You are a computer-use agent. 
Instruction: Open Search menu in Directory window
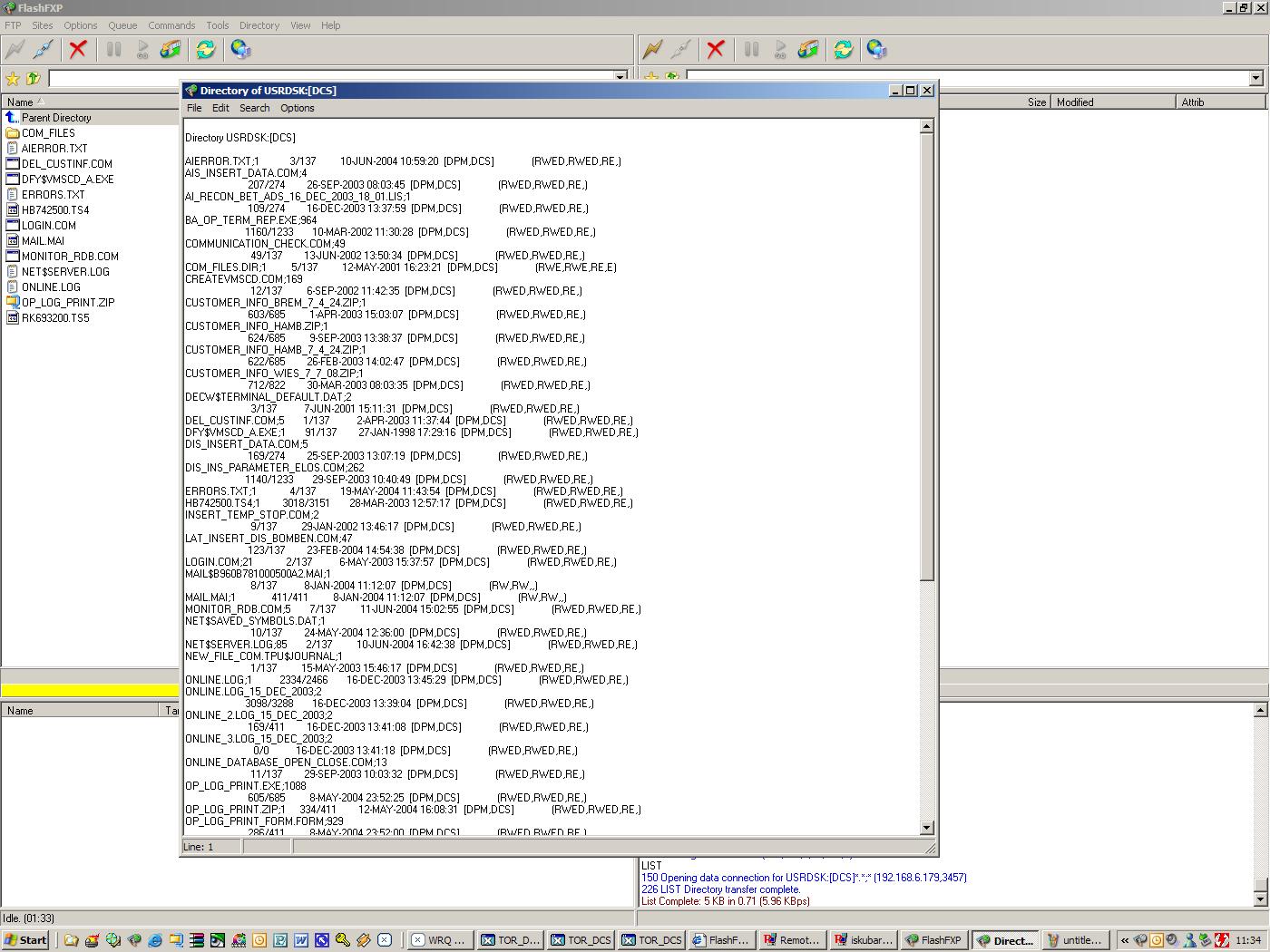254,108
